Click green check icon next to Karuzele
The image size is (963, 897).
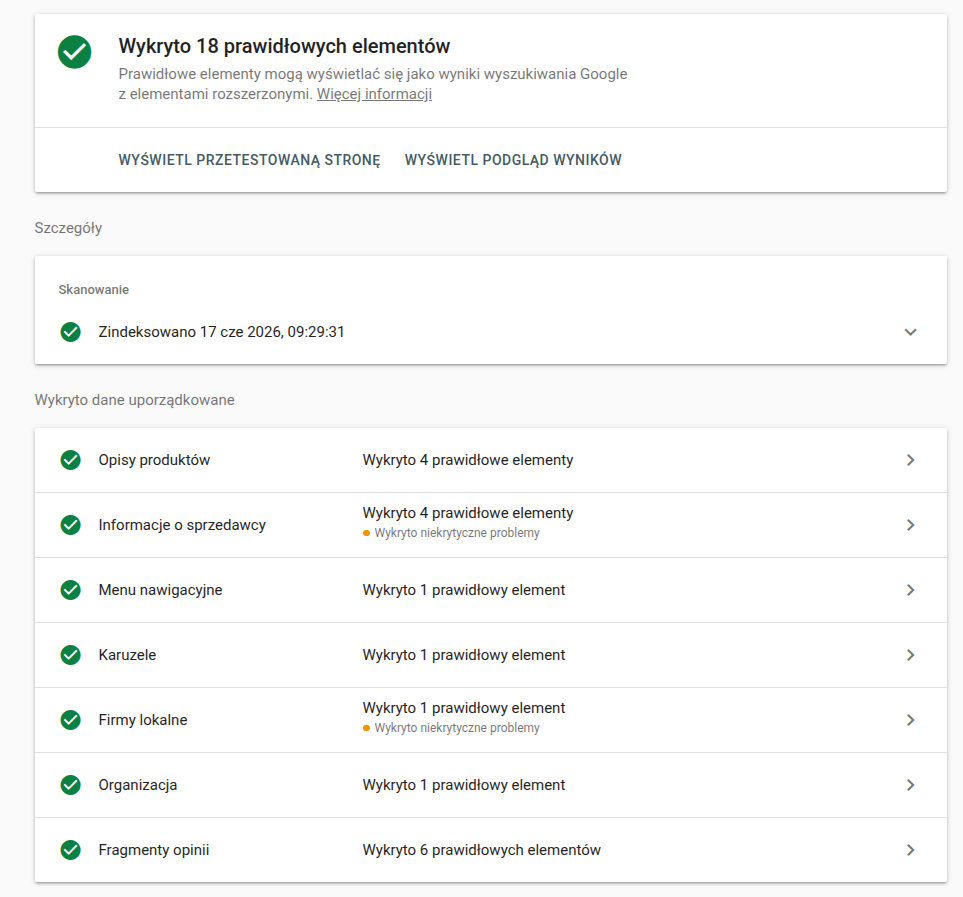(x=71, y=655)
